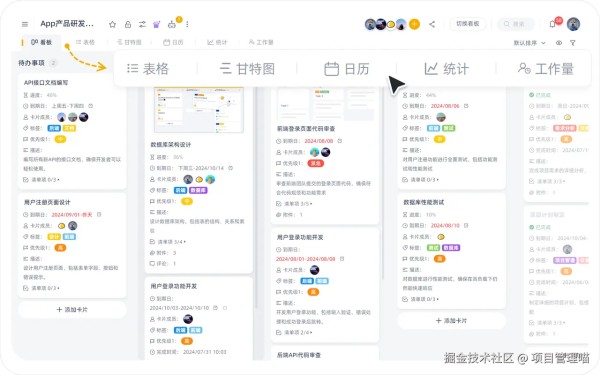Click the yellow plus button to add a member

tap(414, 24)
